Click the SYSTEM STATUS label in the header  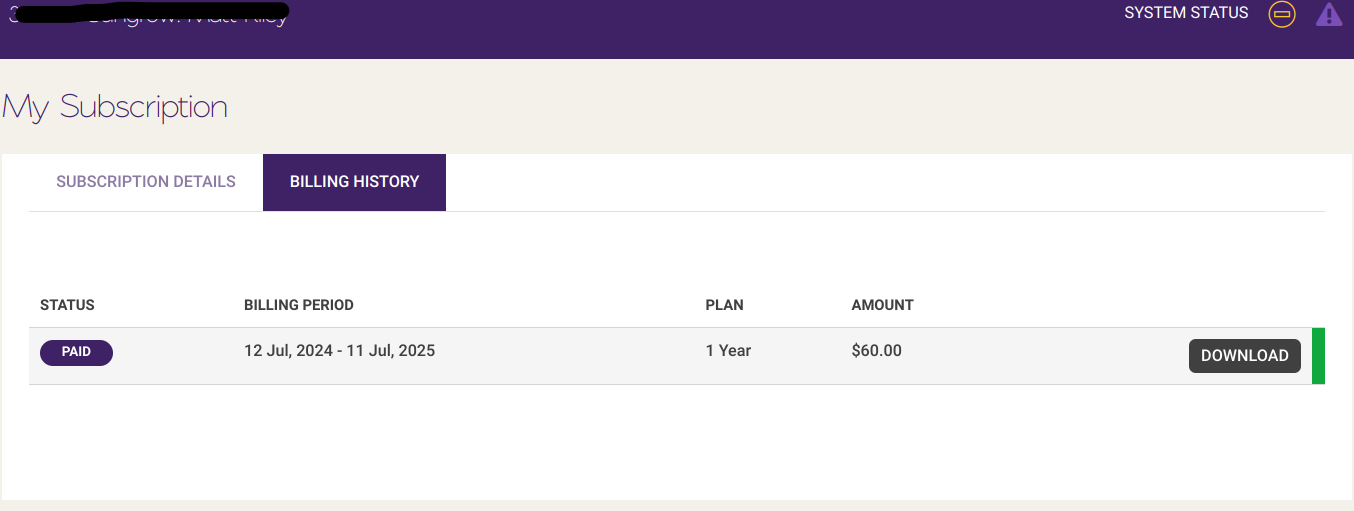pyautogui.click(x=1186, y=13)
